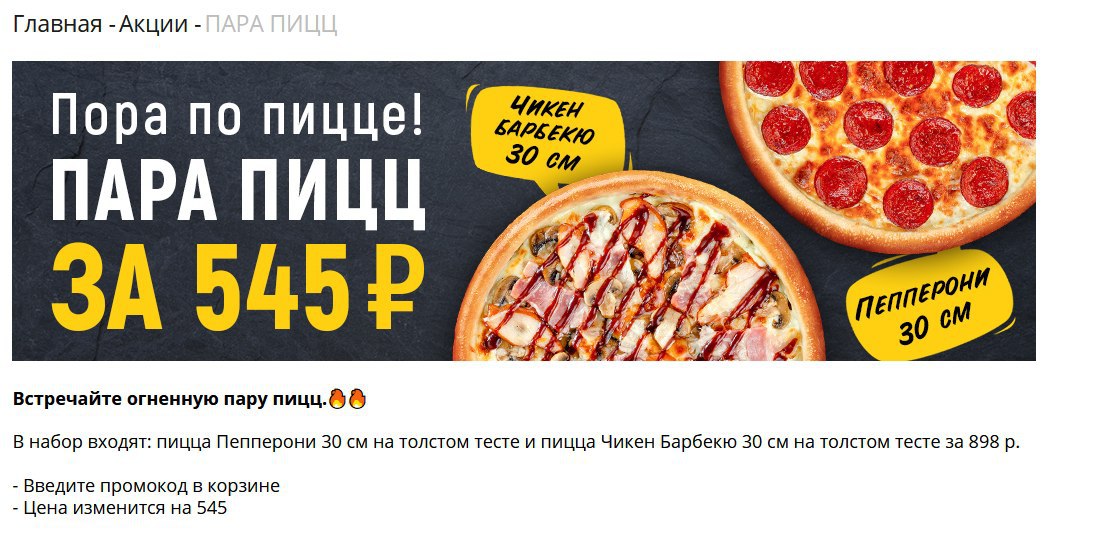Image resolution: width=1100 pixels, height=551 pixels.
Task: Click the hyphen separator after Главная
Action: coord(111,25)
